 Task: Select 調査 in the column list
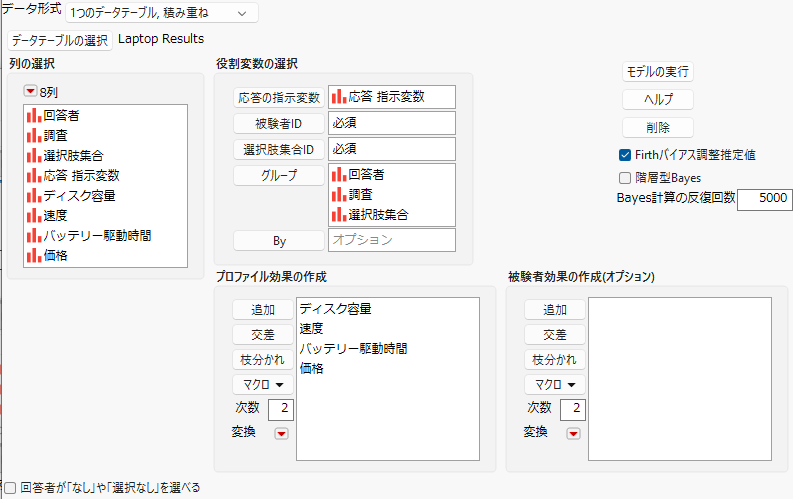[x=55, y=135]
